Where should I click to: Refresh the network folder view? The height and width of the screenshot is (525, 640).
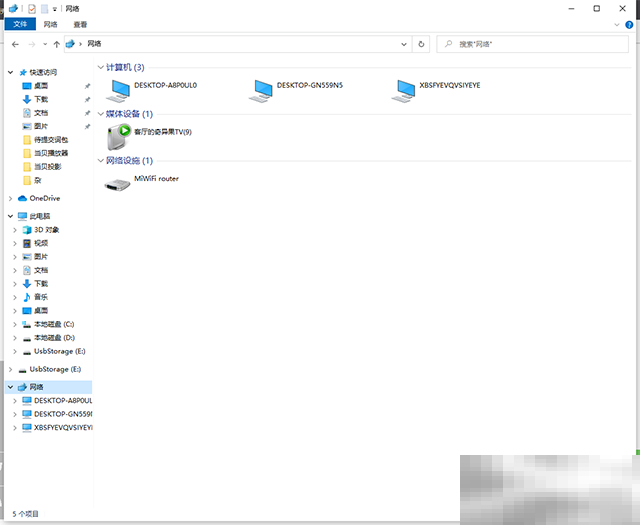[421, 44]
